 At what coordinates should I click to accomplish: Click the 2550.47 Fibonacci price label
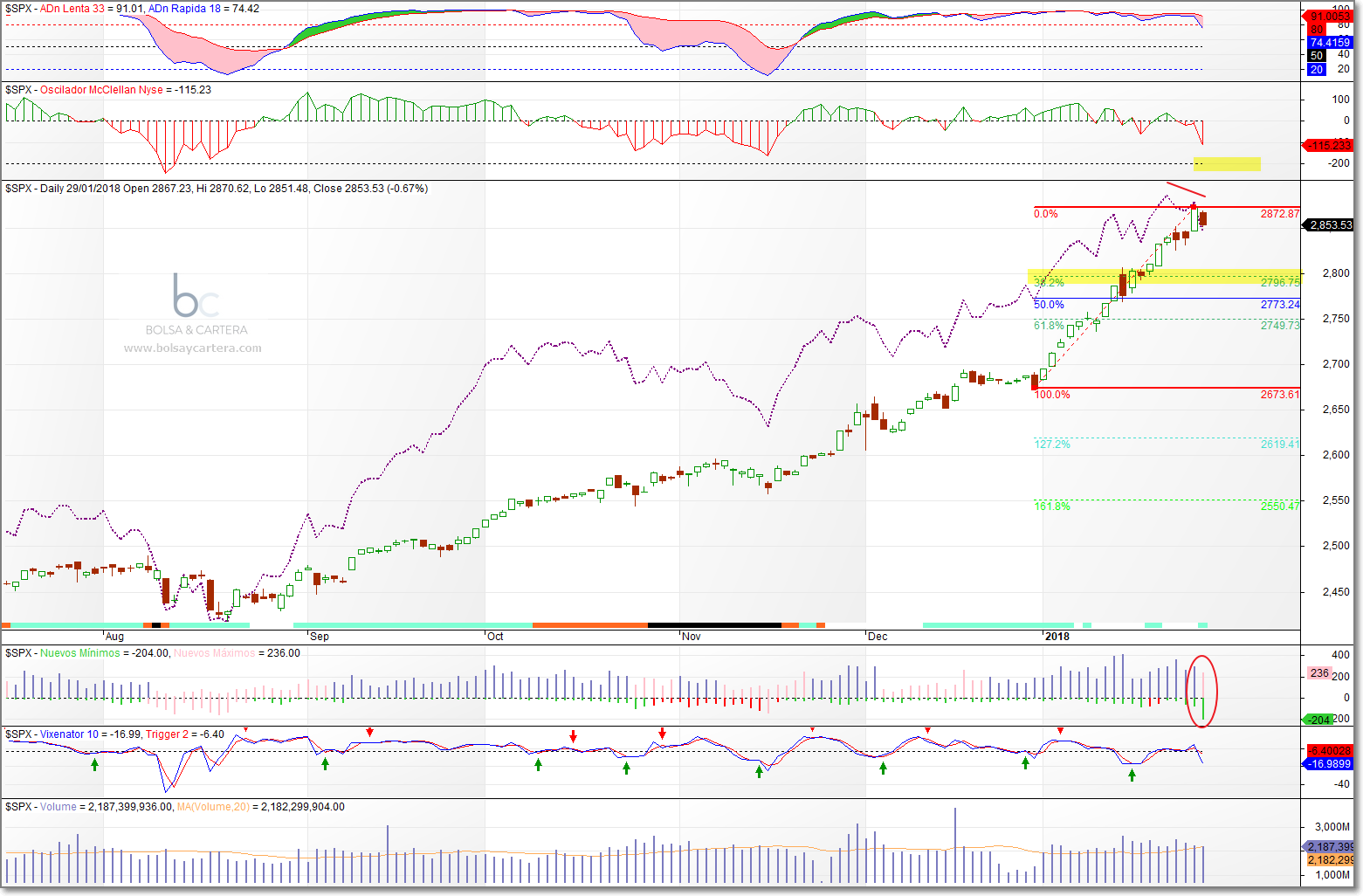(x=1280, y=507)
